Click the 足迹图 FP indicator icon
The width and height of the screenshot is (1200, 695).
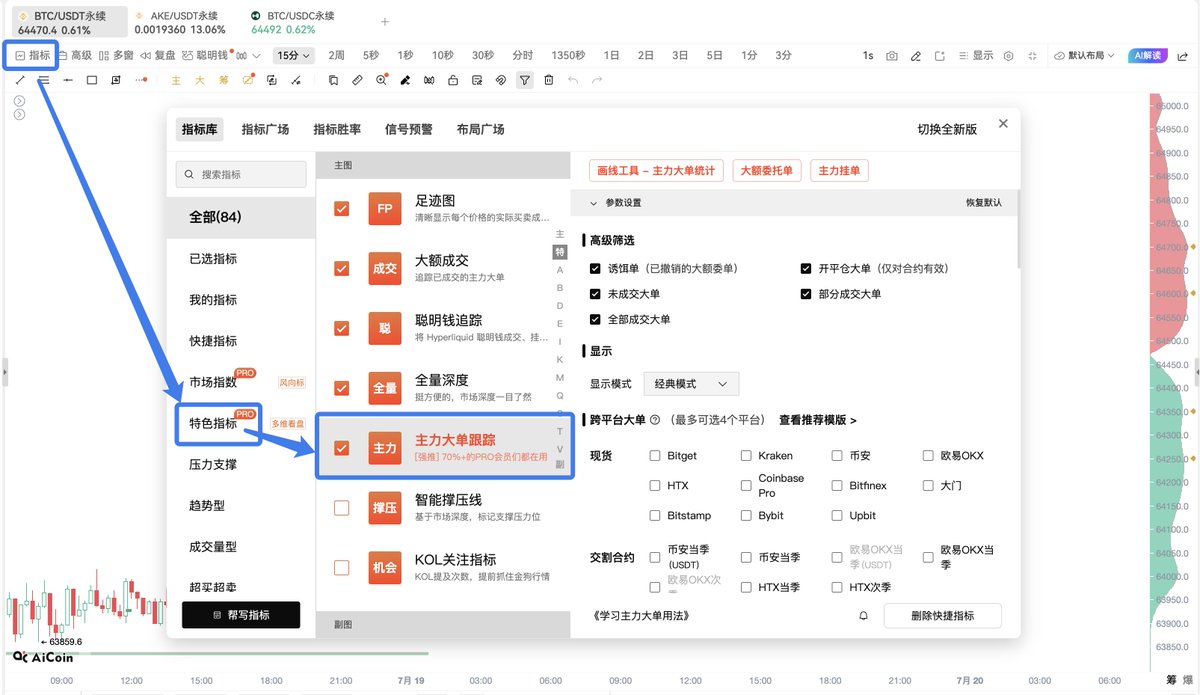385,209
